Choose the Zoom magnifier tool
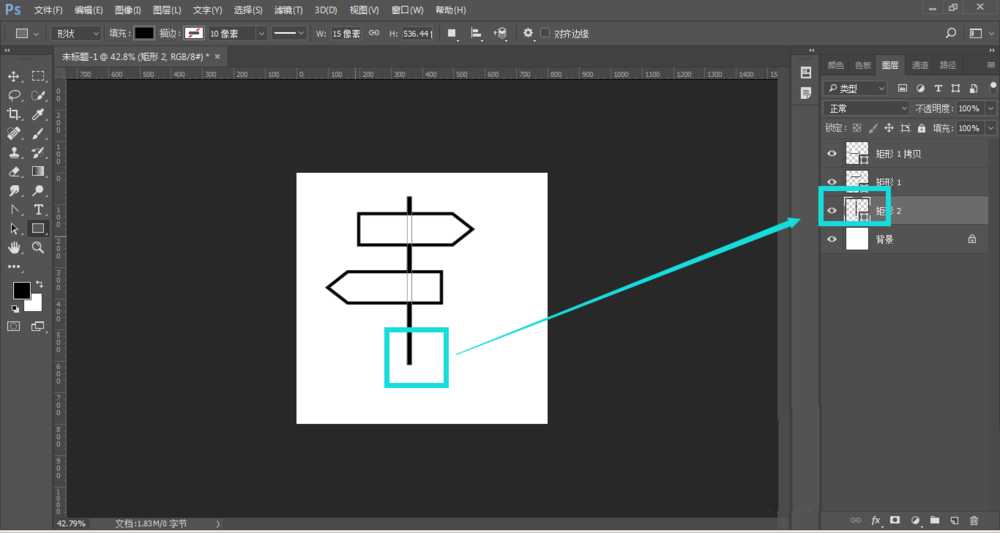 click(39, 247)
